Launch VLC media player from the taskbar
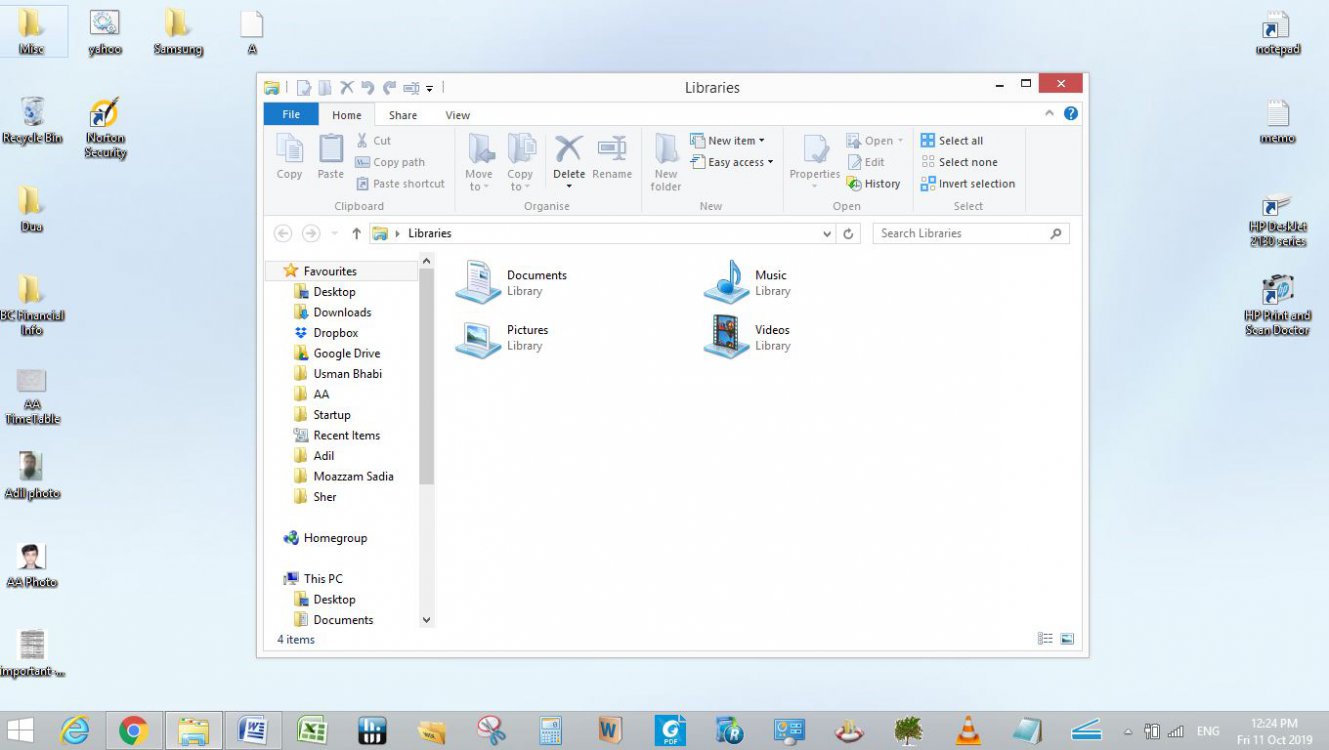This screenshot has height=750, width=1329. click(966, 729)
